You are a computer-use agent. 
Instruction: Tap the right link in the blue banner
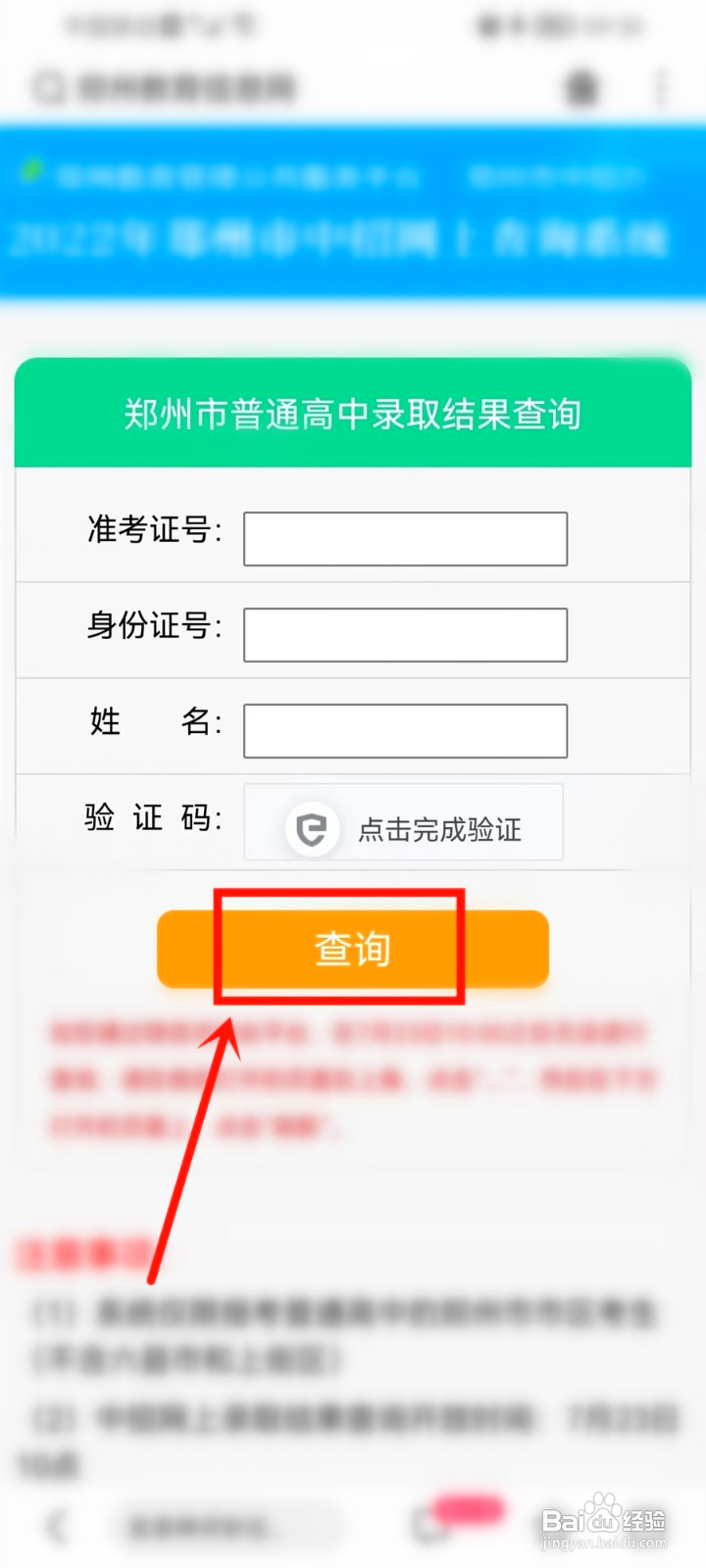click(x=555, y=177)
